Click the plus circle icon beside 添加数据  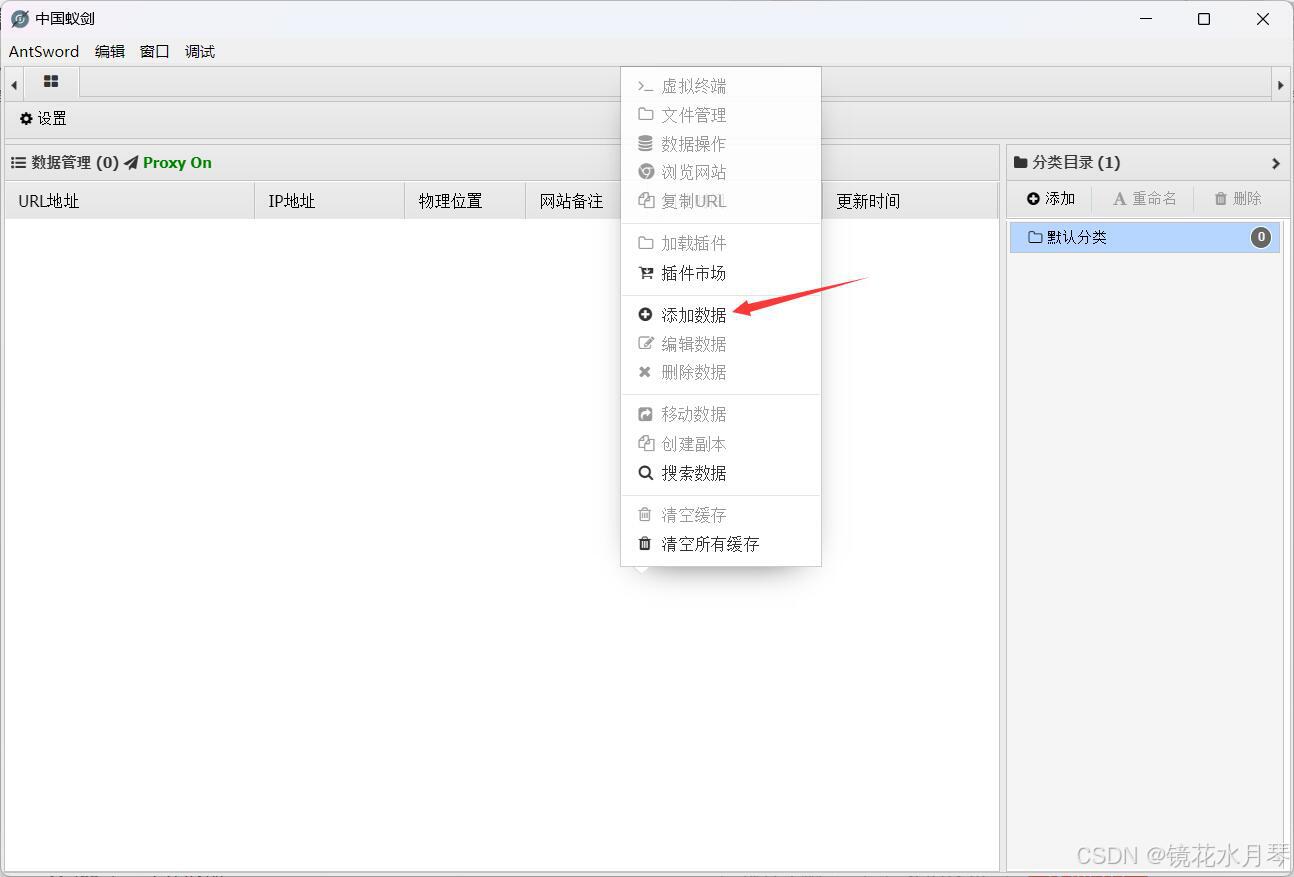click(x=645, y=314)
